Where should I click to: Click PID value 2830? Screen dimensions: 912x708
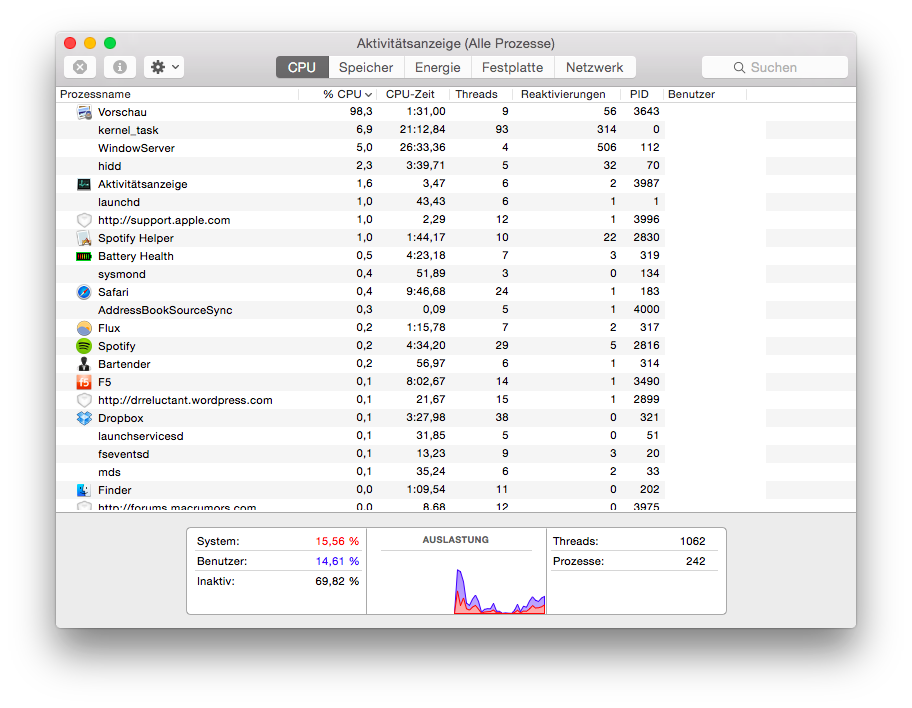click(646, 237)
